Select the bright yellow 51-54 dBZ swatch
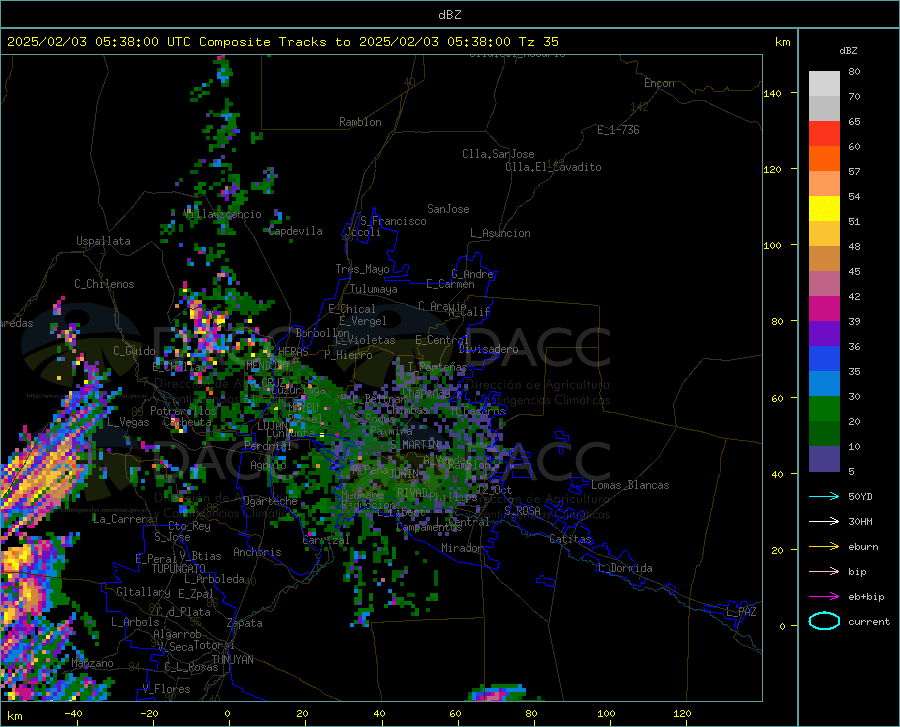900x727 pixels. click(824, 209)
